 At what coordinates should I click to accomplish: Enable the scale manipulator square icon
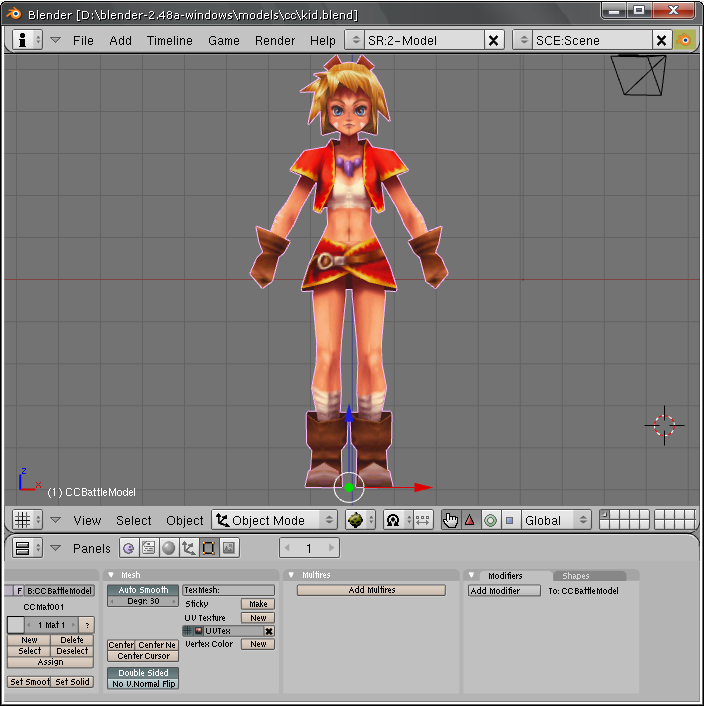coord(510,520)
